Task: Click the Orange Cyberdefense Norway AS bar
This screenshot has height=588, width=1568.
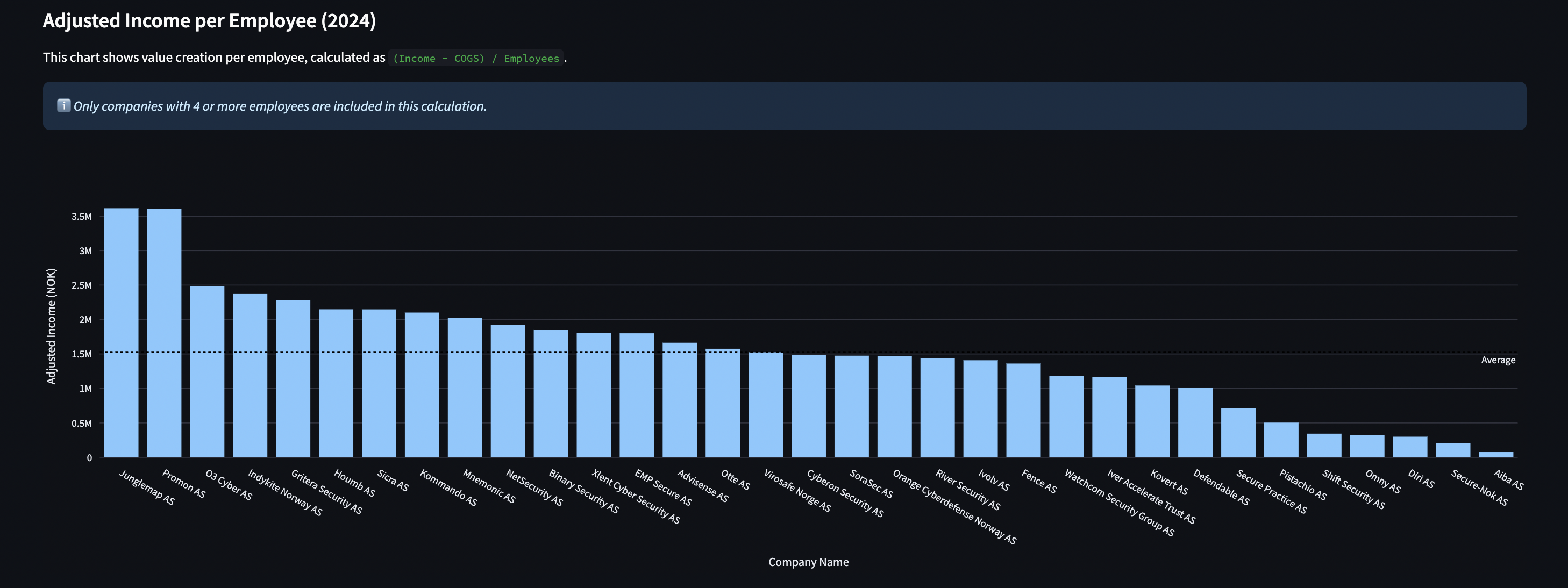Action: [x=895, y=407]
